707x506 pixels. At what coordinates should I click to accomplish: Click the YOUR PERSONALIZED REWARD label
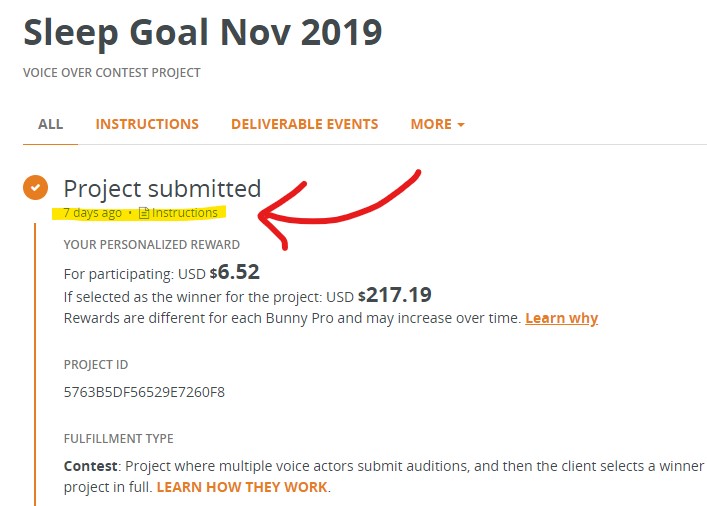coord(151,244)
